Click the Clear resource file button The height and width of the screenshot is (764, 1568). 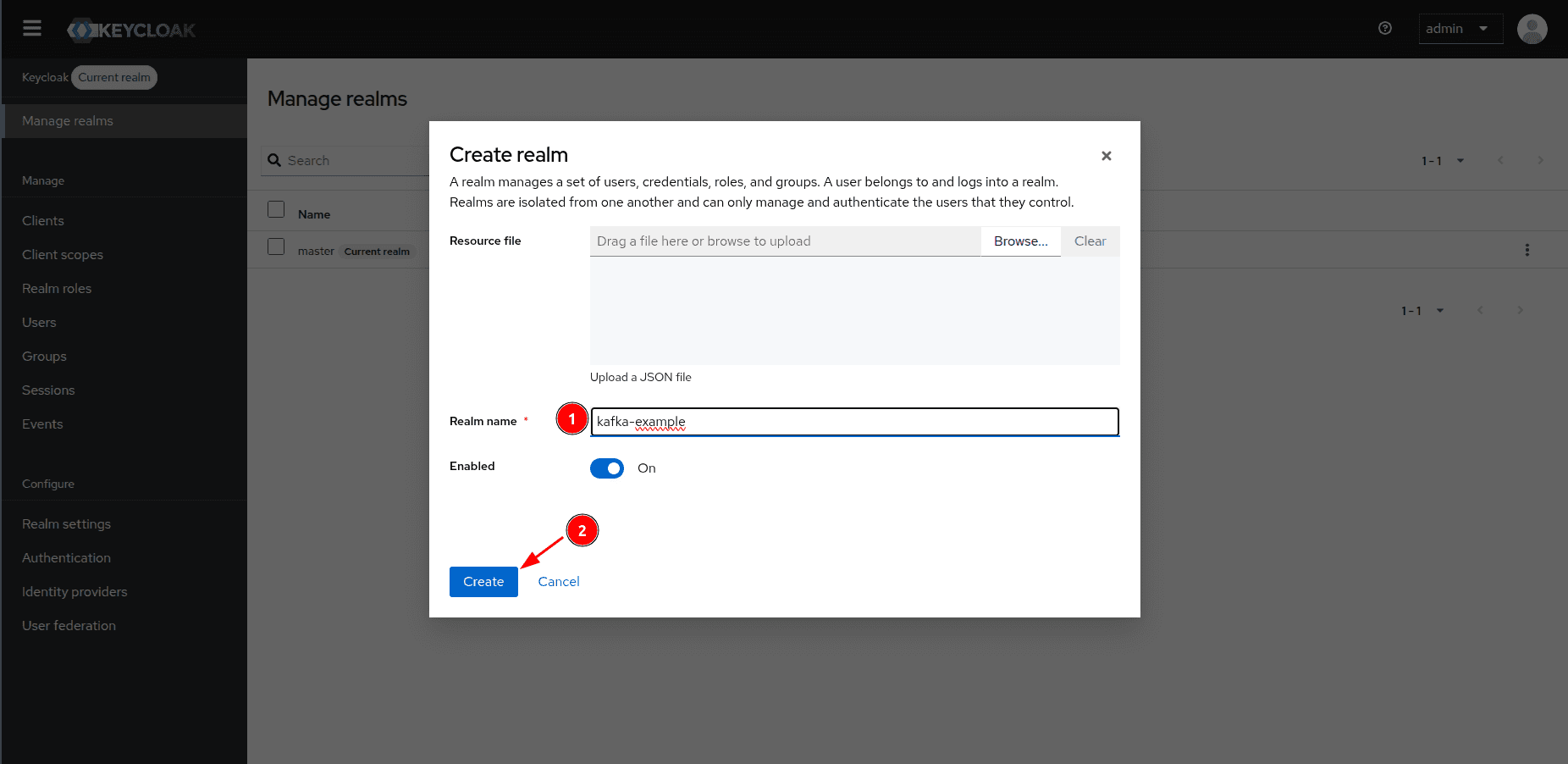coord(1090,241)
